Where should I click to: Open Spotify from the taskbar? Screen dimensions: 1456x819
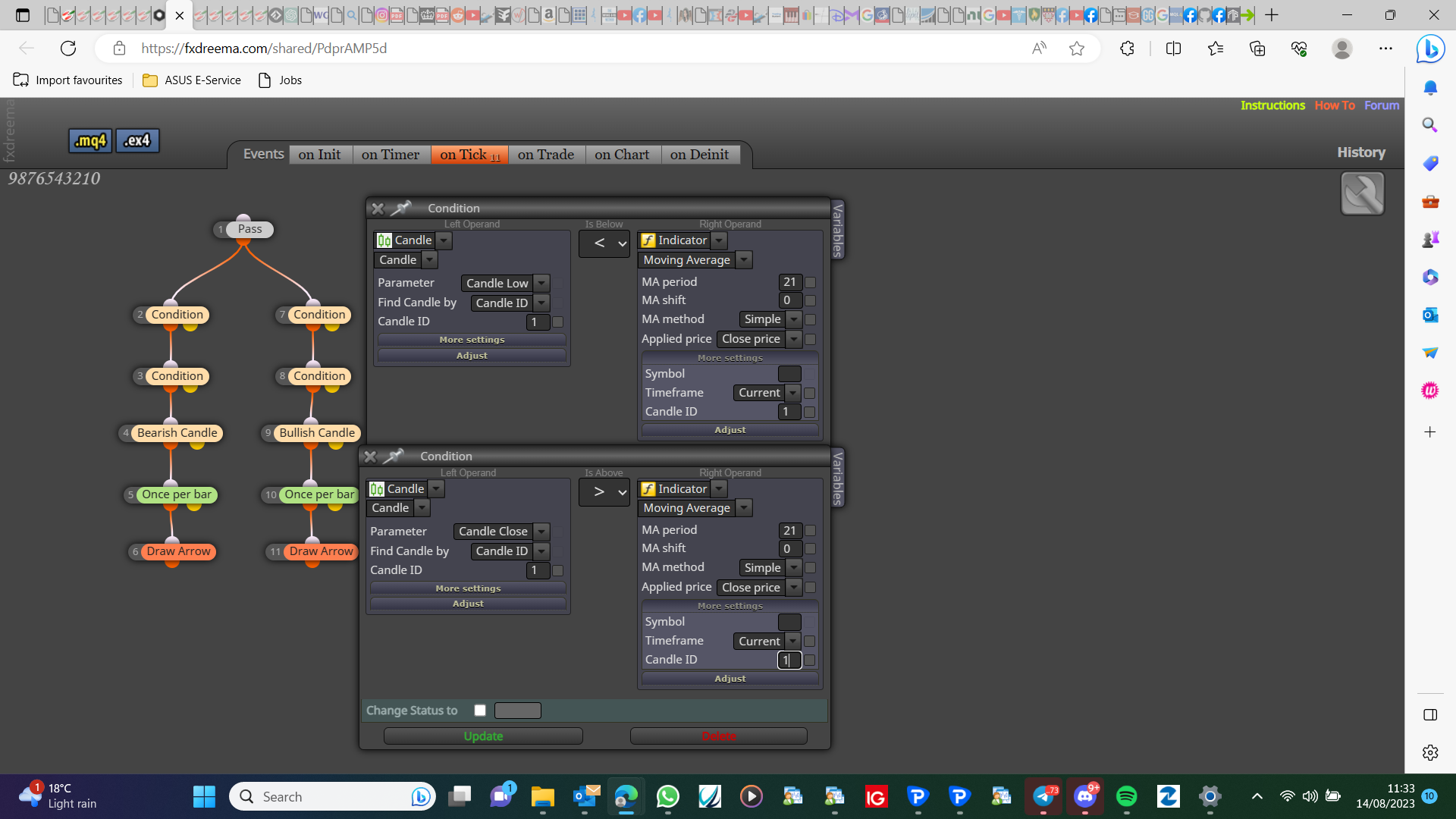(1126, 796)
